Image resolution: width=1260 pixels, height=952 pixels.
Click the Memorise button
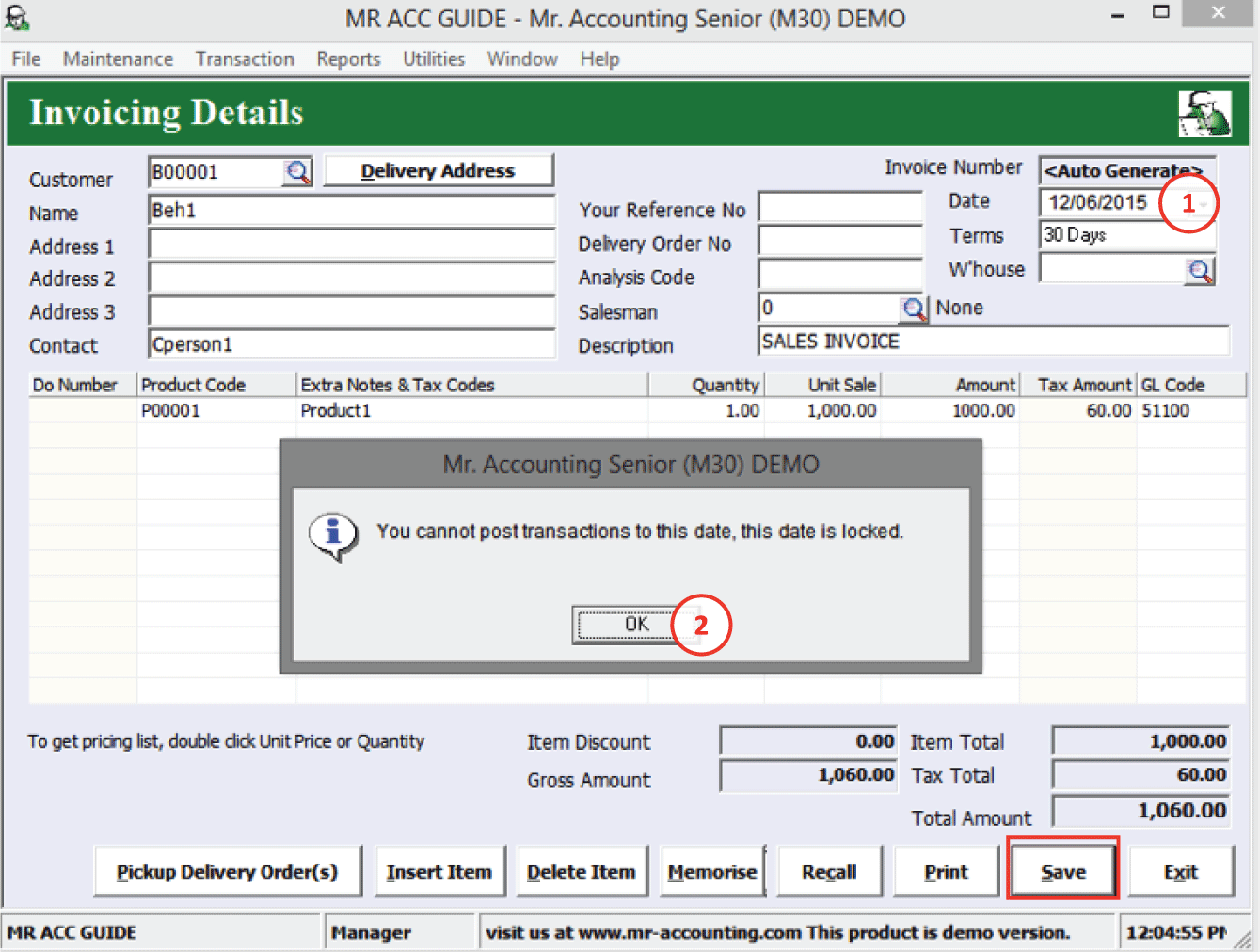click(x=712, y=872)
